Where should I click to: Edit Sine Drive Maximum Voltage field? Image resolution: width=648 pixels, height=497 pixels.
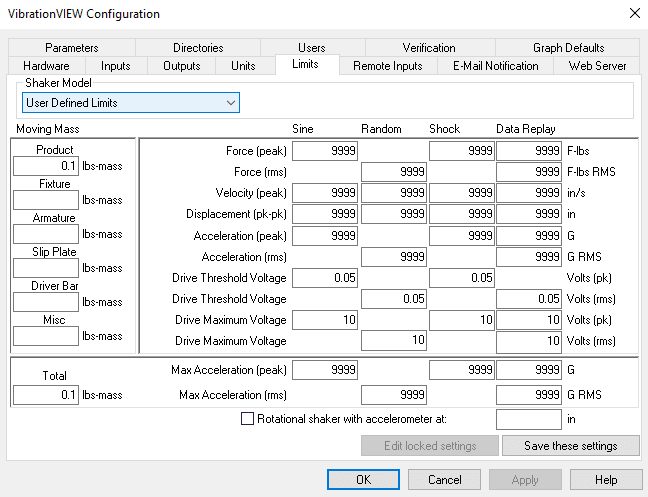point(325,320)
